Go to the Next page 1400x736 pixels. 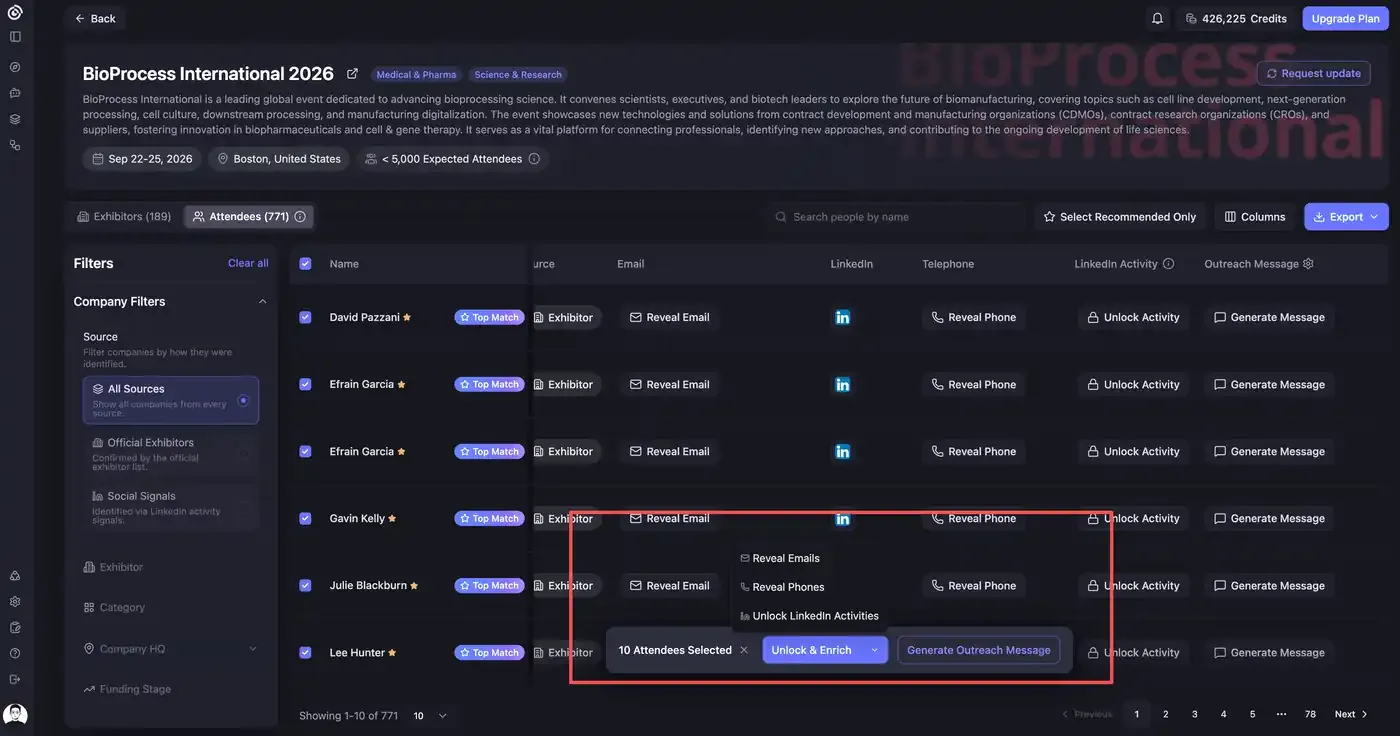[1351, 715]
